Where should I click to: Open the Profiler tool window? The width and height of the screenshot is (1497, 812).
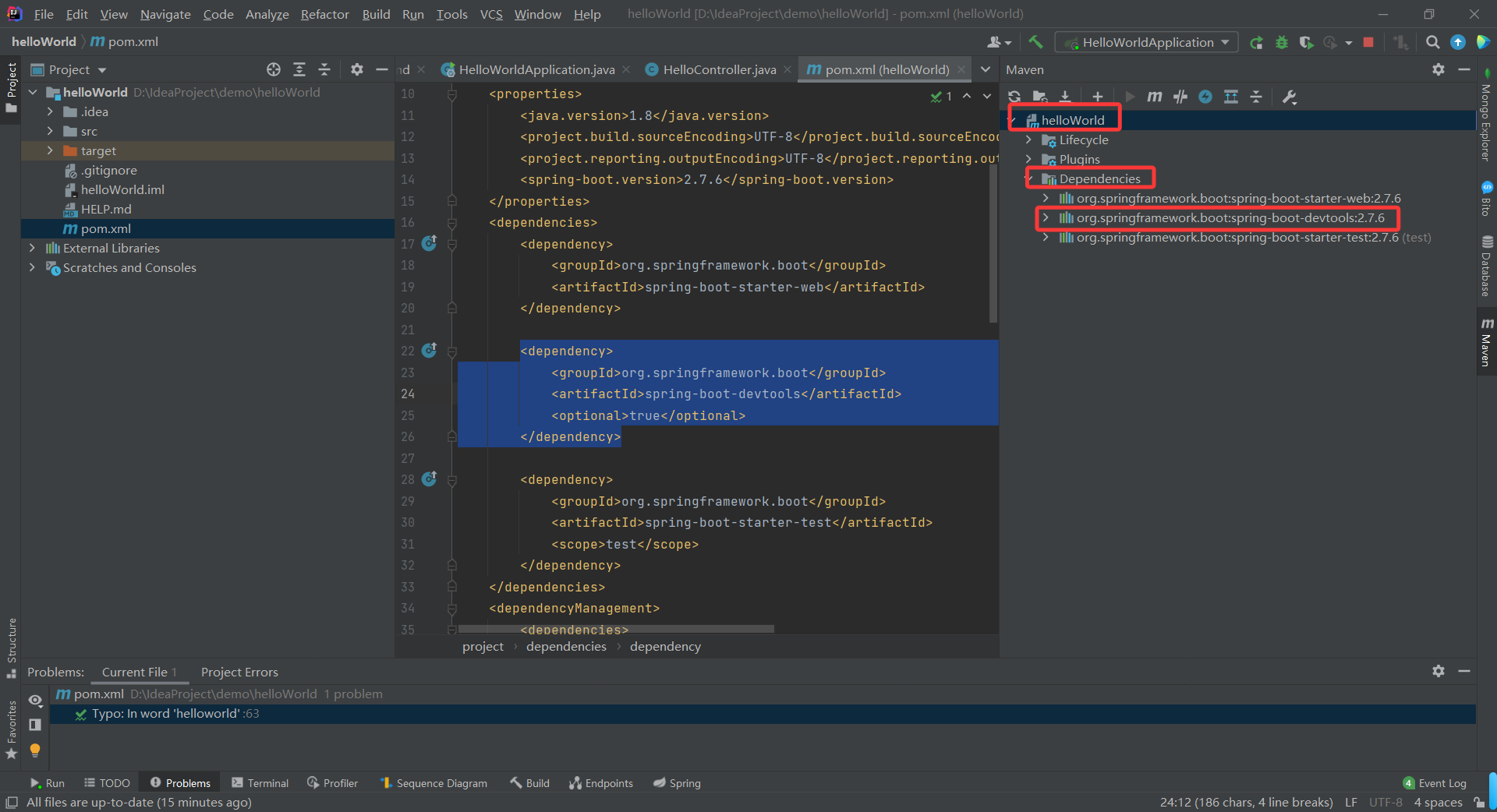(x=332, y=783)
